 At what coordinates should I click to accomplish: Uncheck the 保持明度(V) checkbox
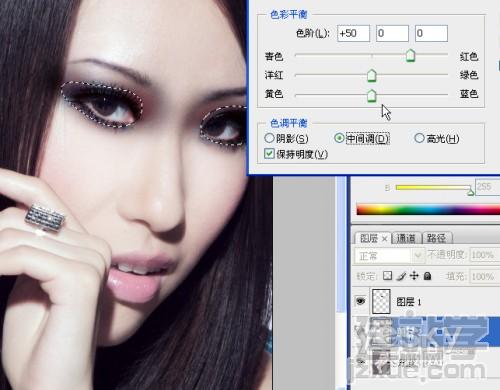click(x=269, y=154)
